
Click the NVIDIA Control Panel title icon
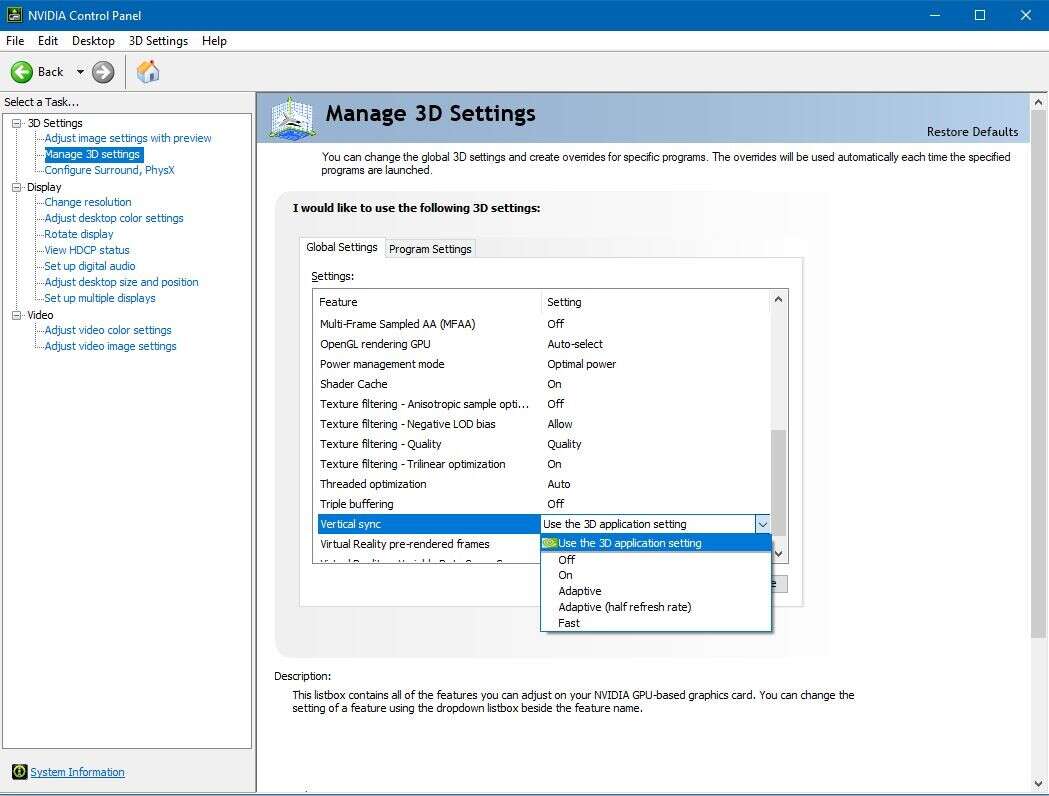[14, 15]
